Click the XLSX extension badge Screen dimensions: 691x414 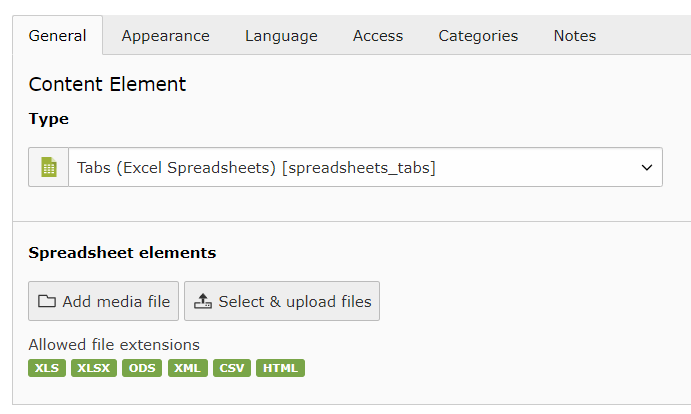[94, 368]
